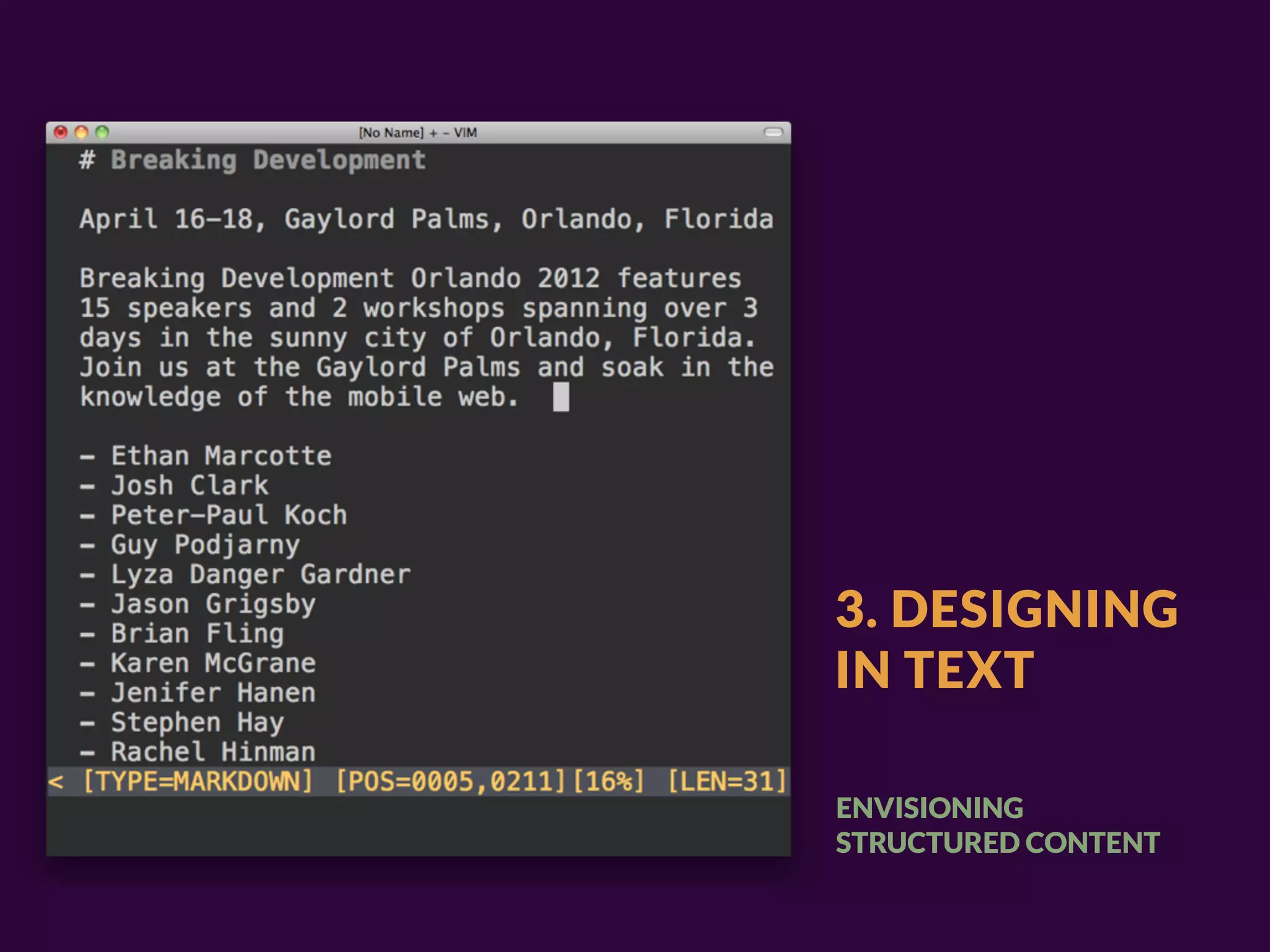The width and height of the screenshot is (1270, 952).
Task: Click the 'ENVISIONING STRUCTURED CONTENT' subtitle
Action: click(x=998, y=826)
